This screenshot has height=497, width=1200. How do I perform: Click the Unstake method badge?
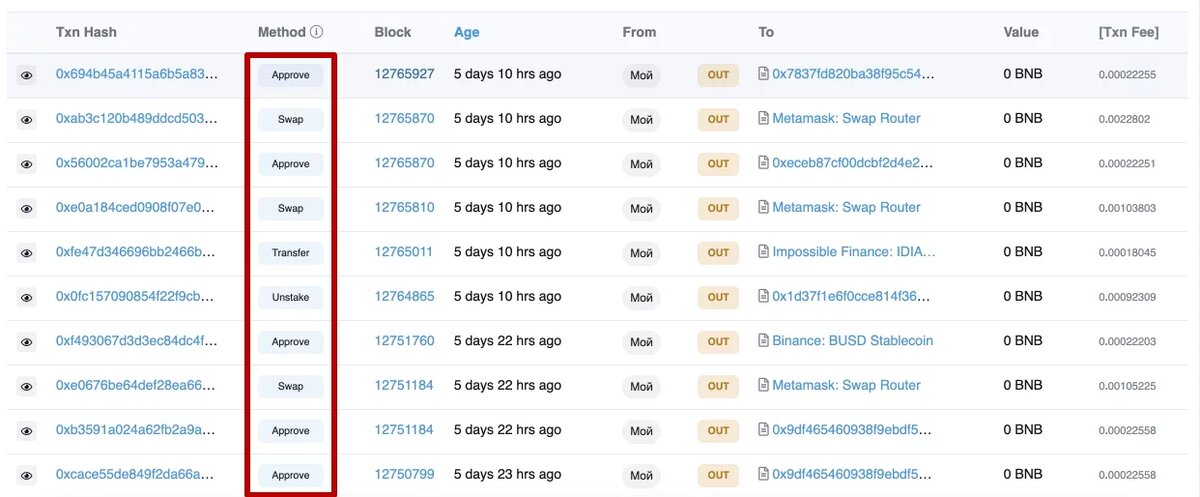coord(290,297)
